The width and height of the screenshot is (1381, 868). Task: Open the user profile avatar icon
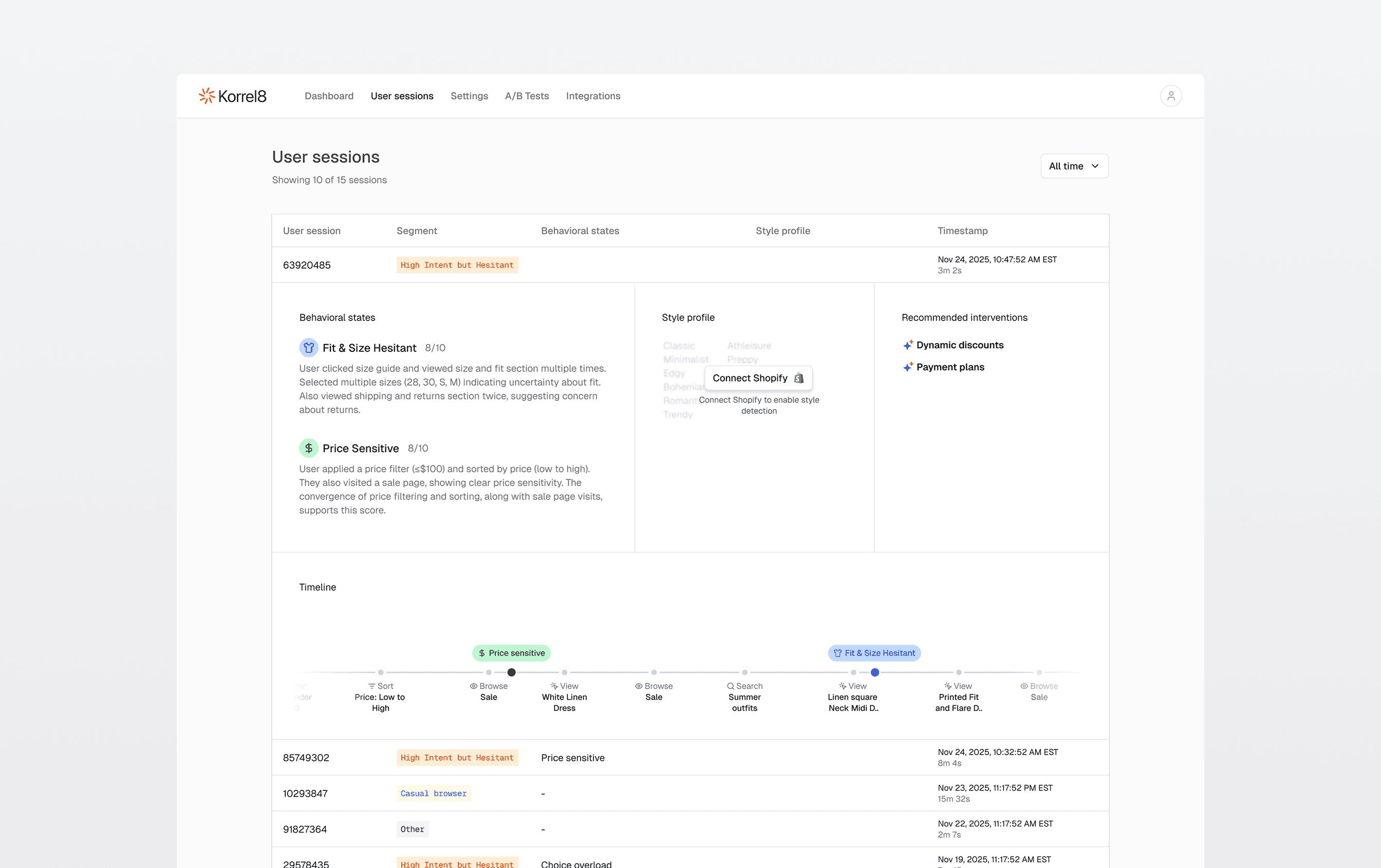click(1170, 96)
